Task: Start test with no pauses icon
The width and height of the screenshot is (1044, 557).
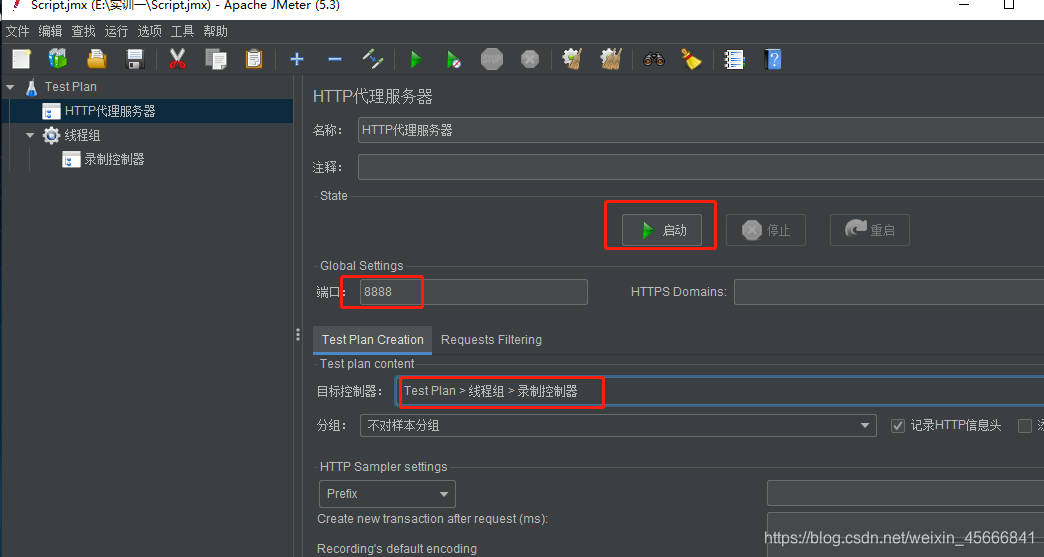Action: (453, 59)
